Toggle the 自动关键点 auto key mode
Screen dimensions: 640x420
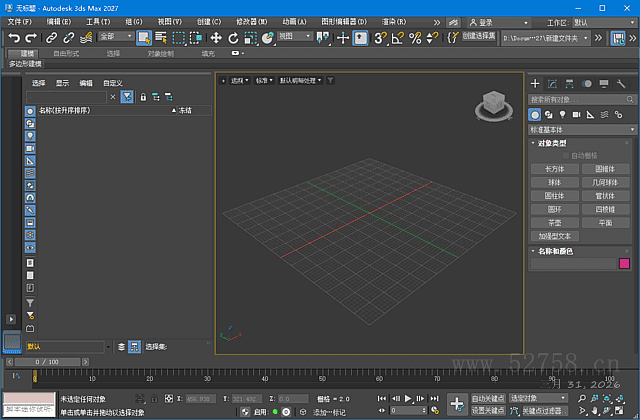[488, 398]
